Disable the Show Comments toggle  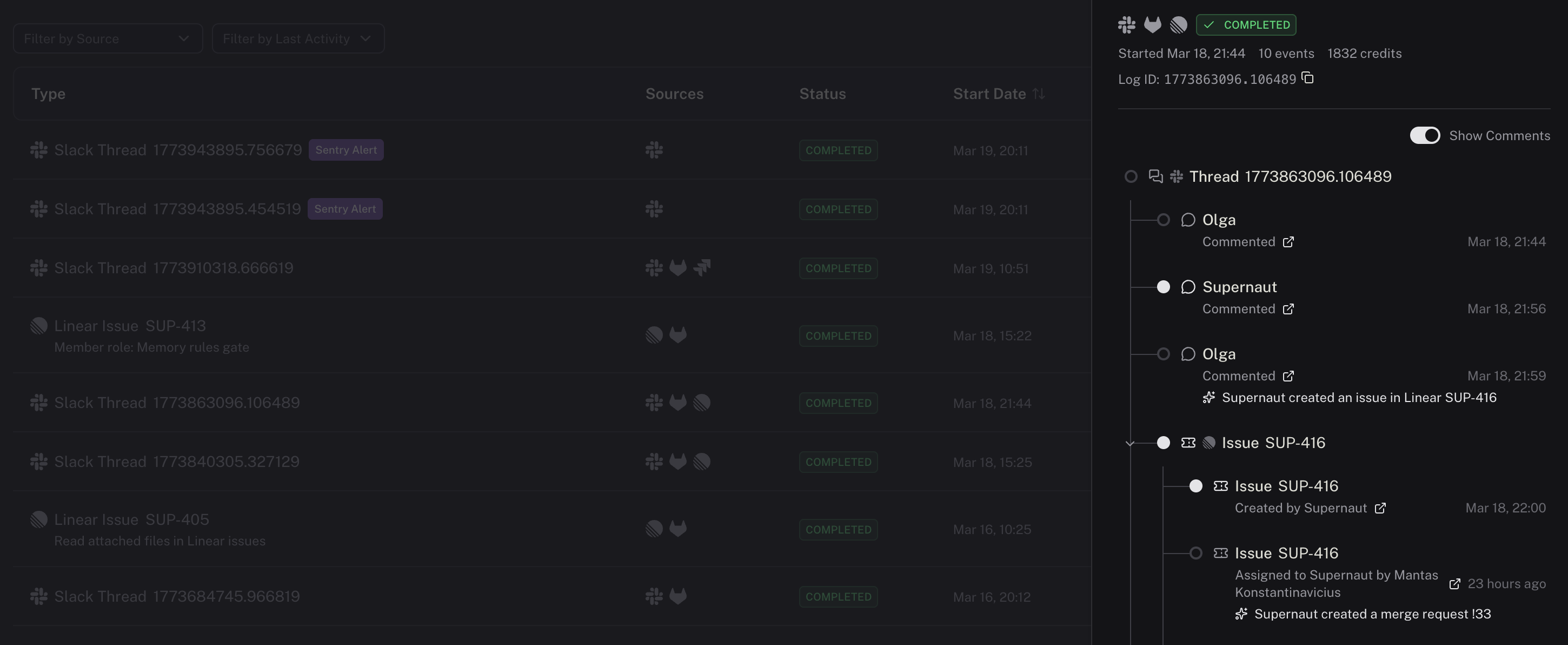coord(1425,135)
